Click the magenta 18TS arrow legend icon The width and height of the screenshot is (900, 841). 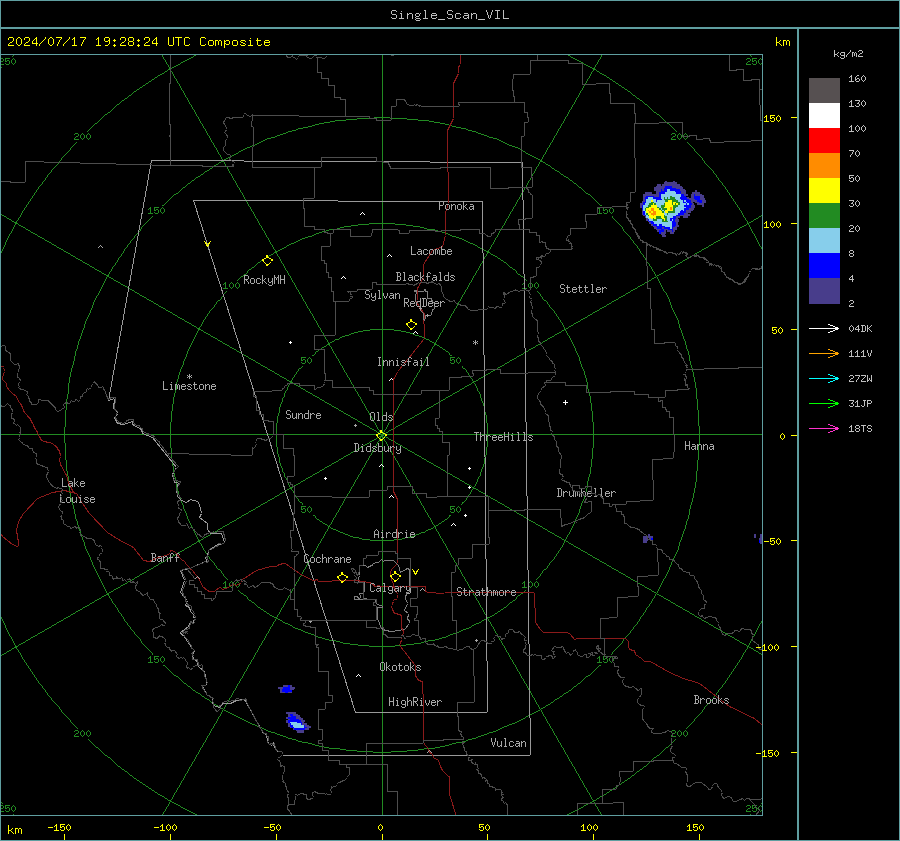(824, 428)
